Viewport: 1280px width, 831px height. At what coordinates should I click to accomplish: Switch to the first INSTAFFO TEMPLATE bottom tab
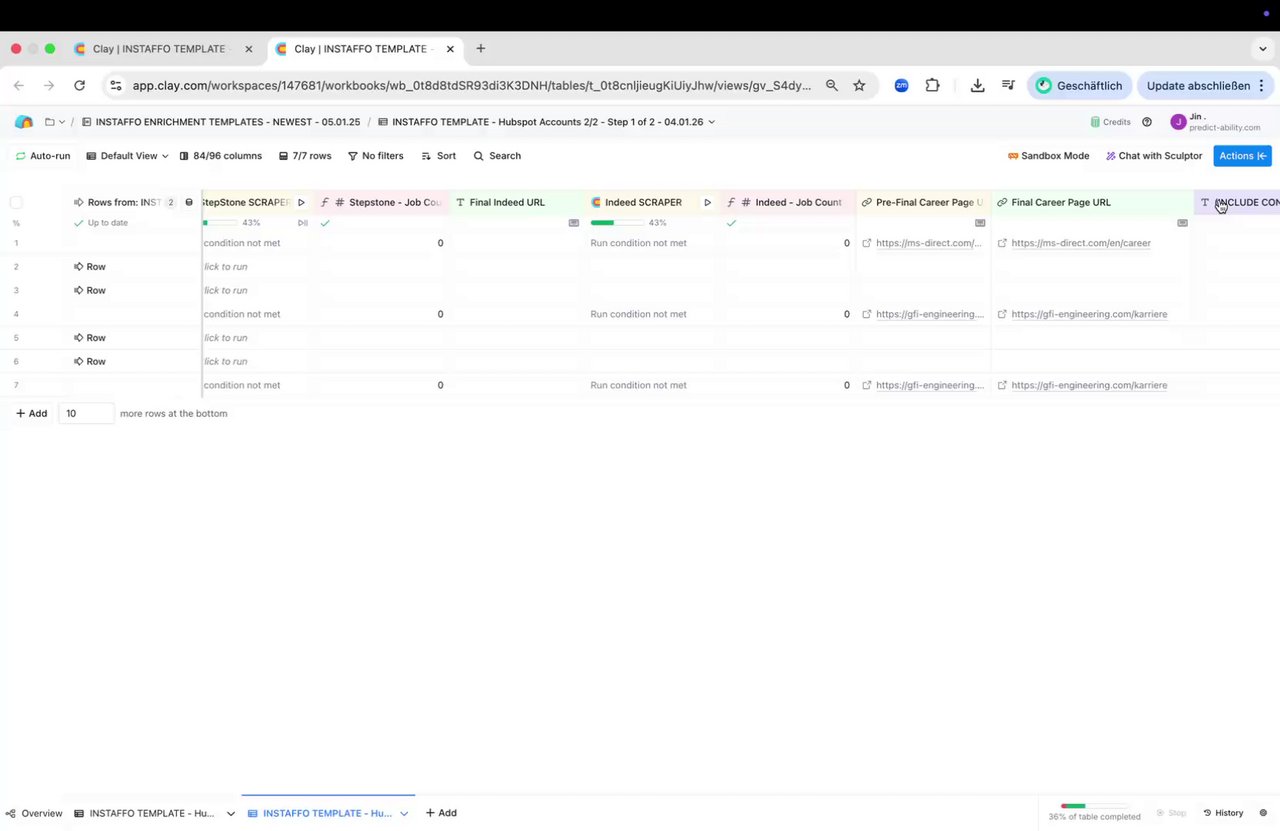tap(144, 814)
